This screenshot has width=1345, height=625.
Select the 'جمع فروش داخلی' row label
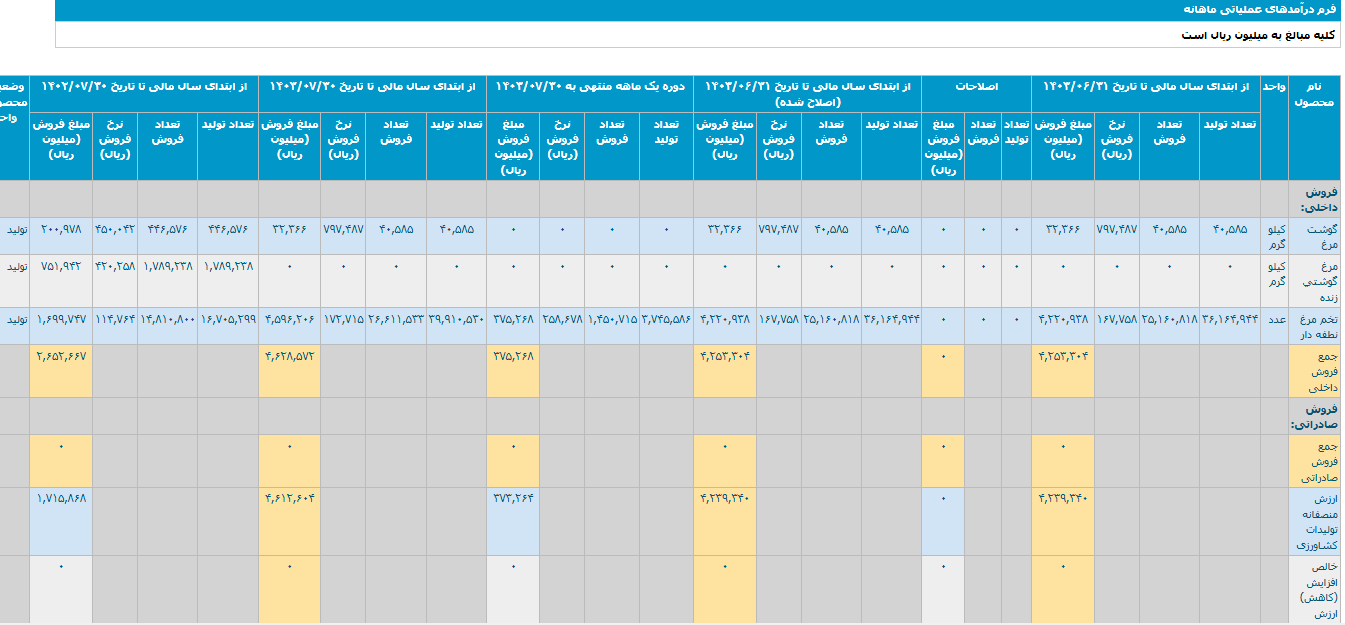click(x=1315, y=371)
